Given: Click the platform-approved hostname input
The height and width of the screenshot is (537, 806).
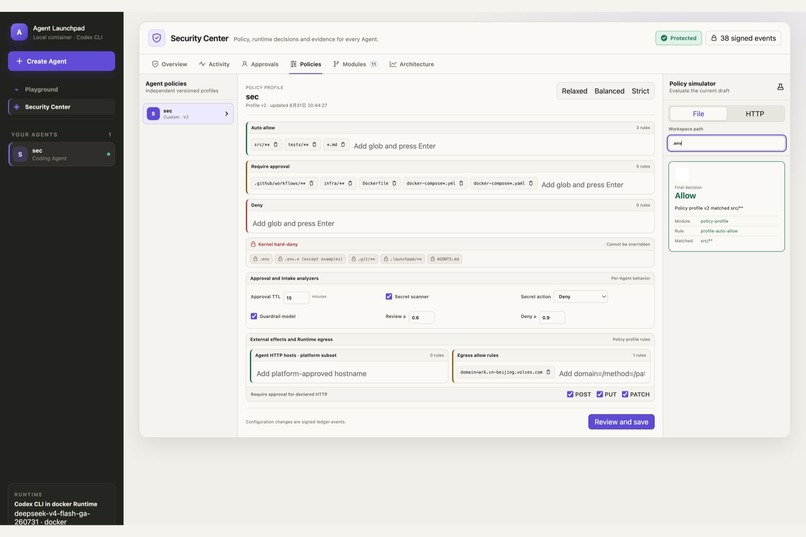Looking at the screenshot, I should [x=350, y=374].
